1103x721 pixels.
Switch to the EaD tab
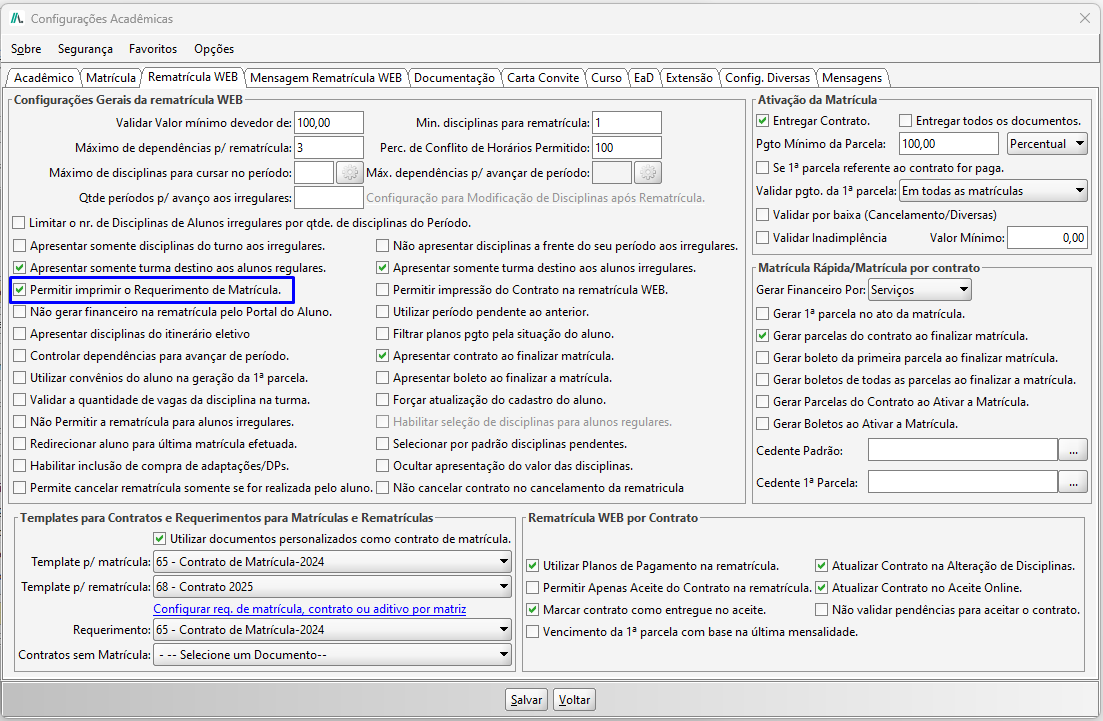coord(644,77)
